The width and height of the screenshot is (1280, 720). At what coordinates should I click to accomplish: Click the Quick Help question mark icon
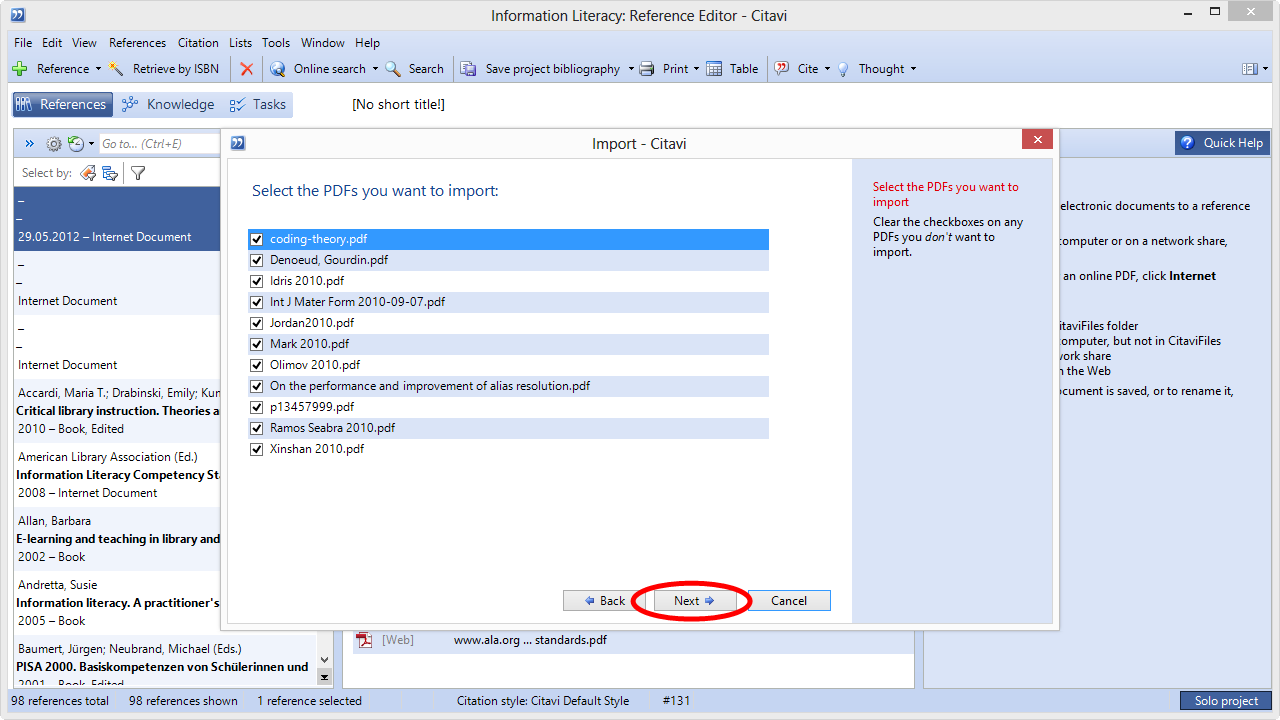pyautogui.click(x=1187, y=143)
